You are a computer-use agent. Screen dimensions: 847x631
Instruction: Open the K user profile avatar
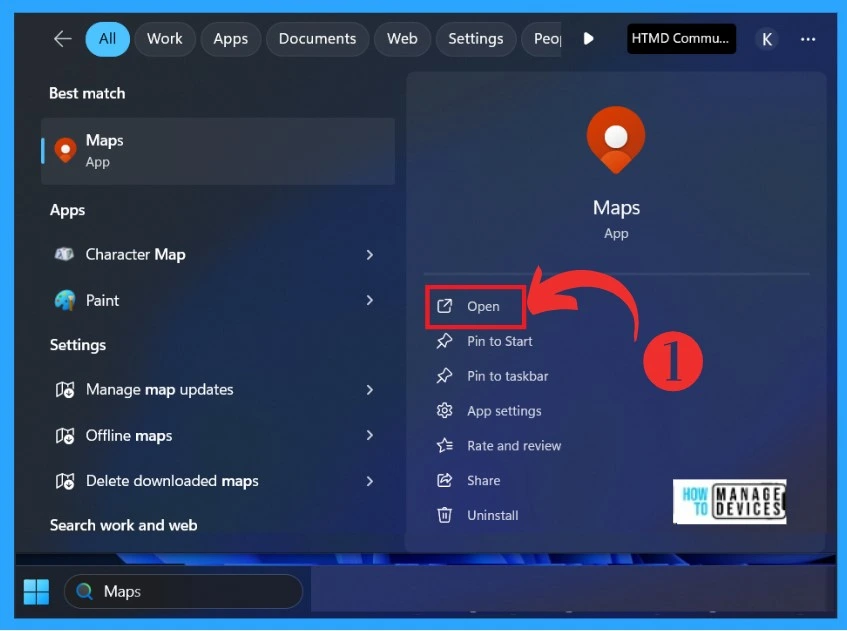click(767, 39)
